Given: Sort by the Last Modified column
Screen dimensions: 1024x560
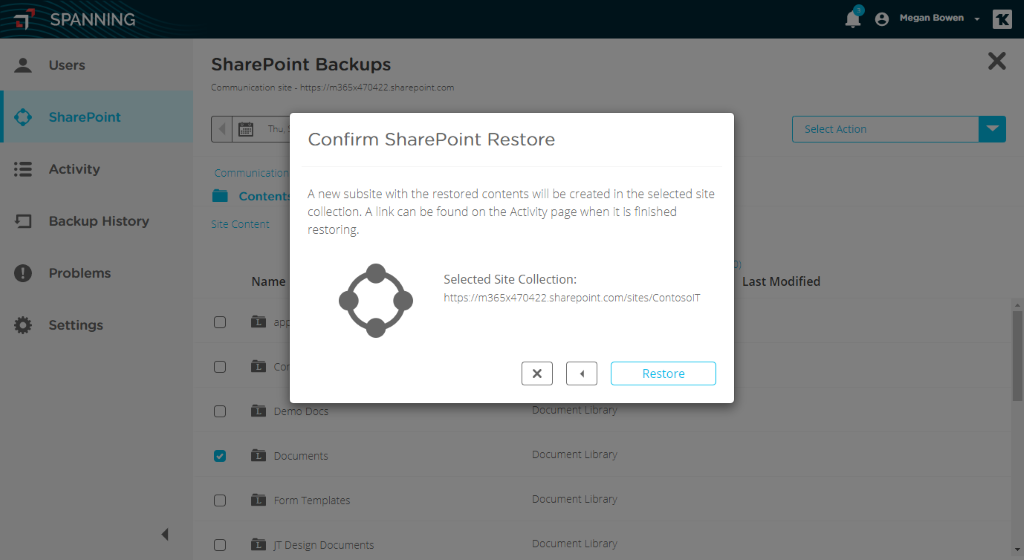Looking at the screenshot, I should coord(781,281).
